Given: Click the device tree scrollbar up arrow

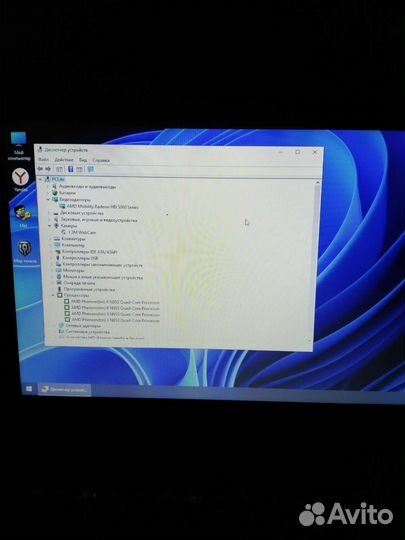Looking at the screenshot, I should 318,183.
